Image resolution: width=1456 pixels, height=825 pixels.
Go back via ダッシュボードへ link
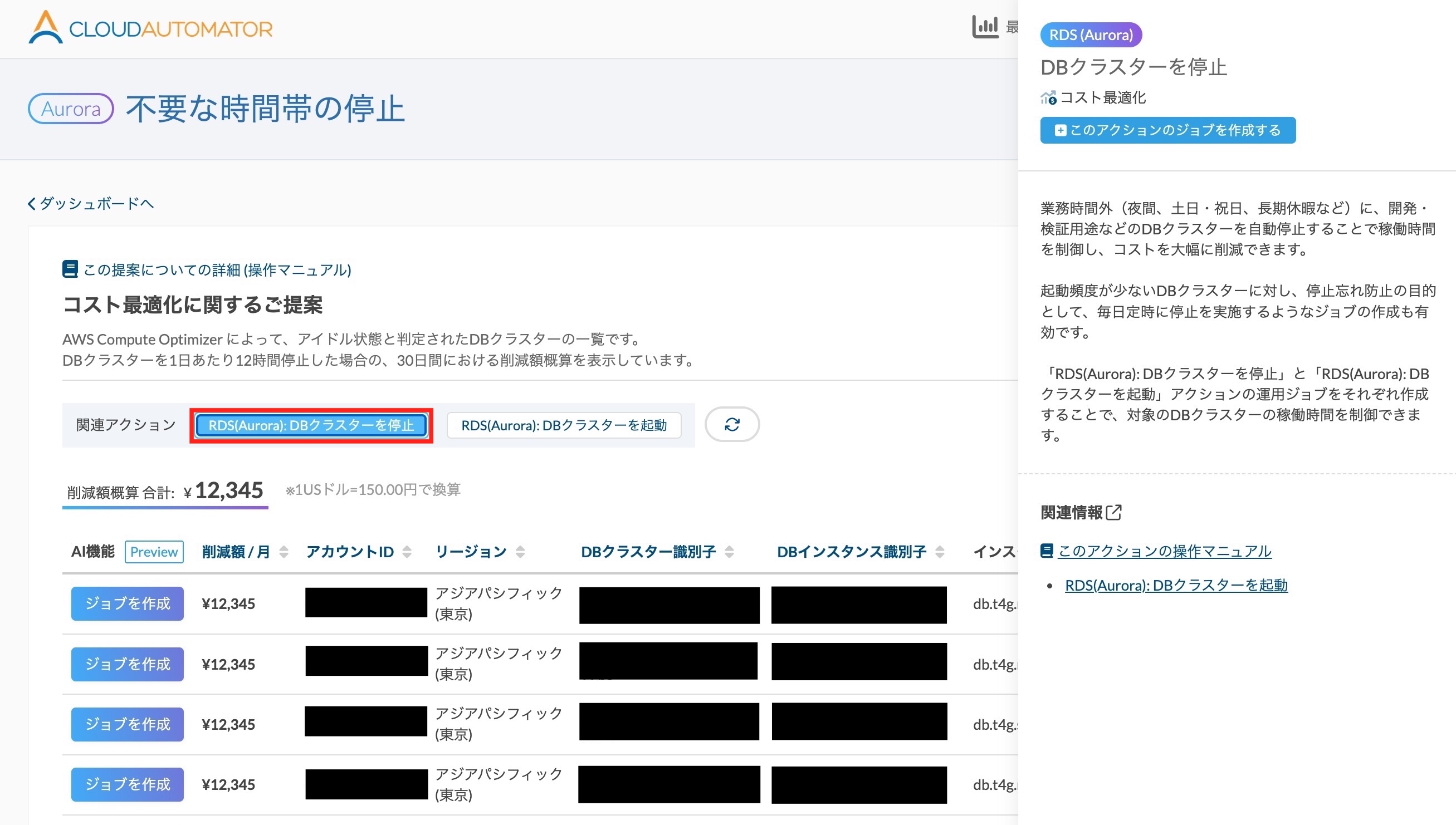pos(91,203)
